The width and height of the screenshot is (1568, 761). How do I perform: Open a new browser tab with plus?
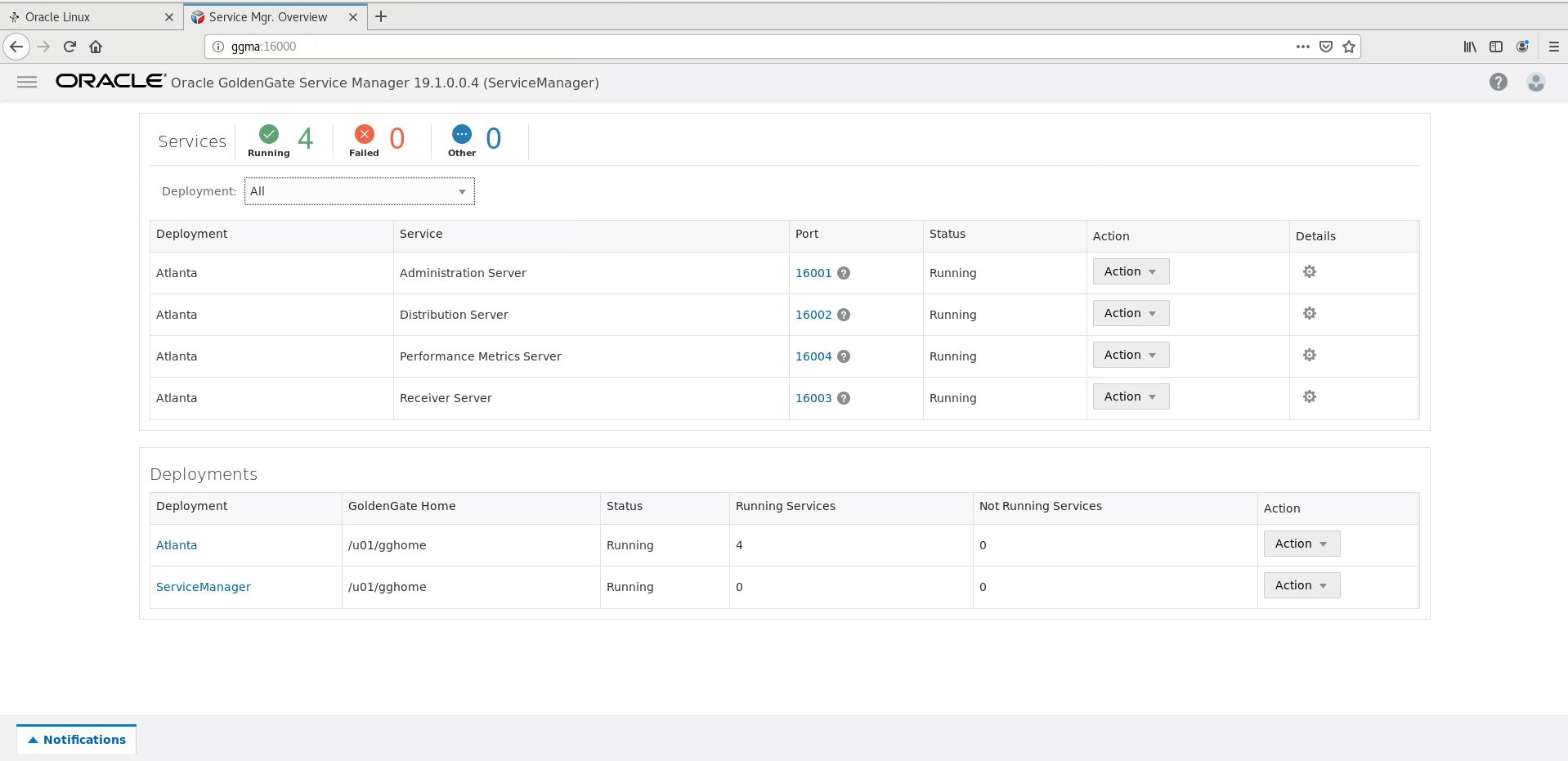381,16
